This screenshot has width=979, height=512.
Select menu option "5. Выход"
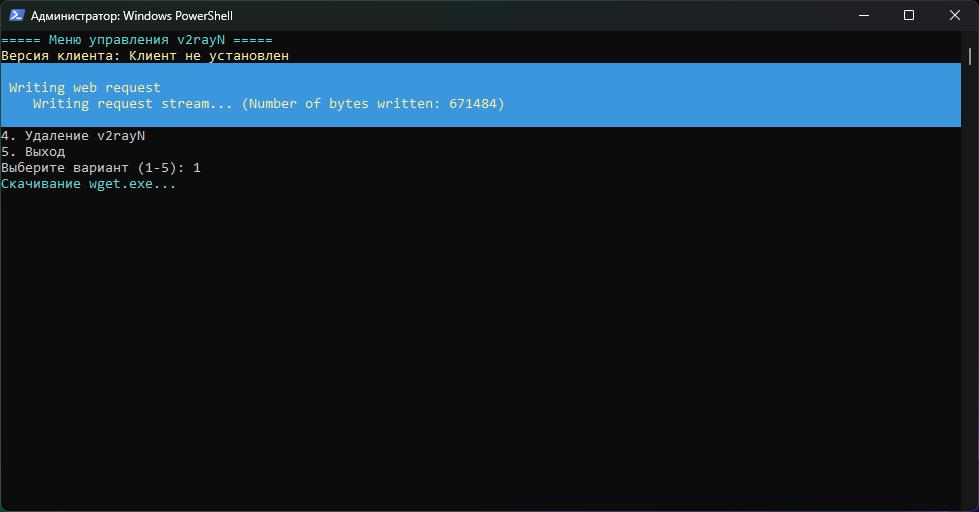coord(34,152)
